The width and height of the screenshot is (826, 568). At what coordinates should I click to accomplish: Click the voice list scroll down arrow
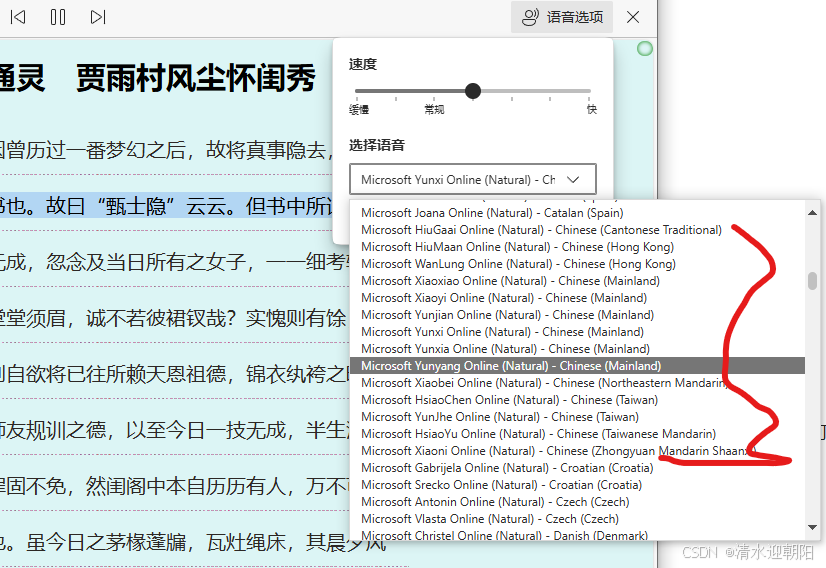(x=812, y=527)
